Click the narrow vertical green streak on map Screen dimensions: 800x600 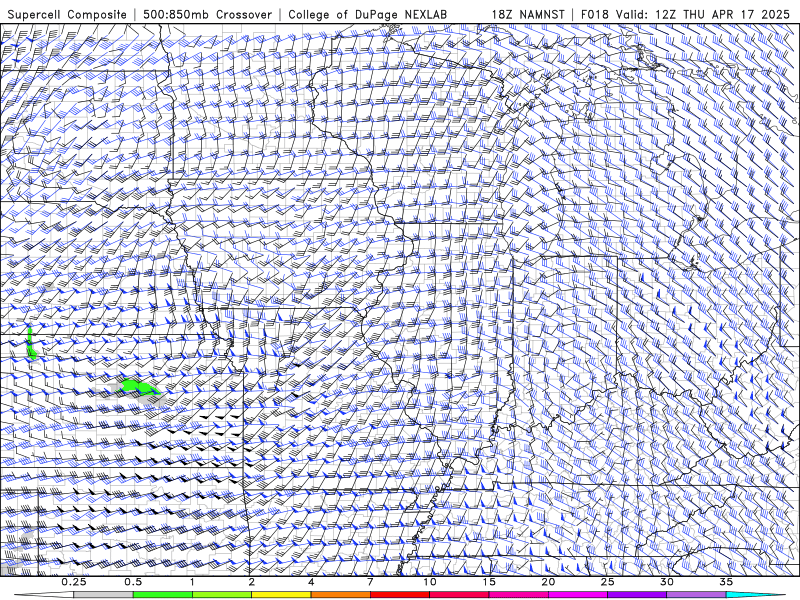click(x=31, y=344)
